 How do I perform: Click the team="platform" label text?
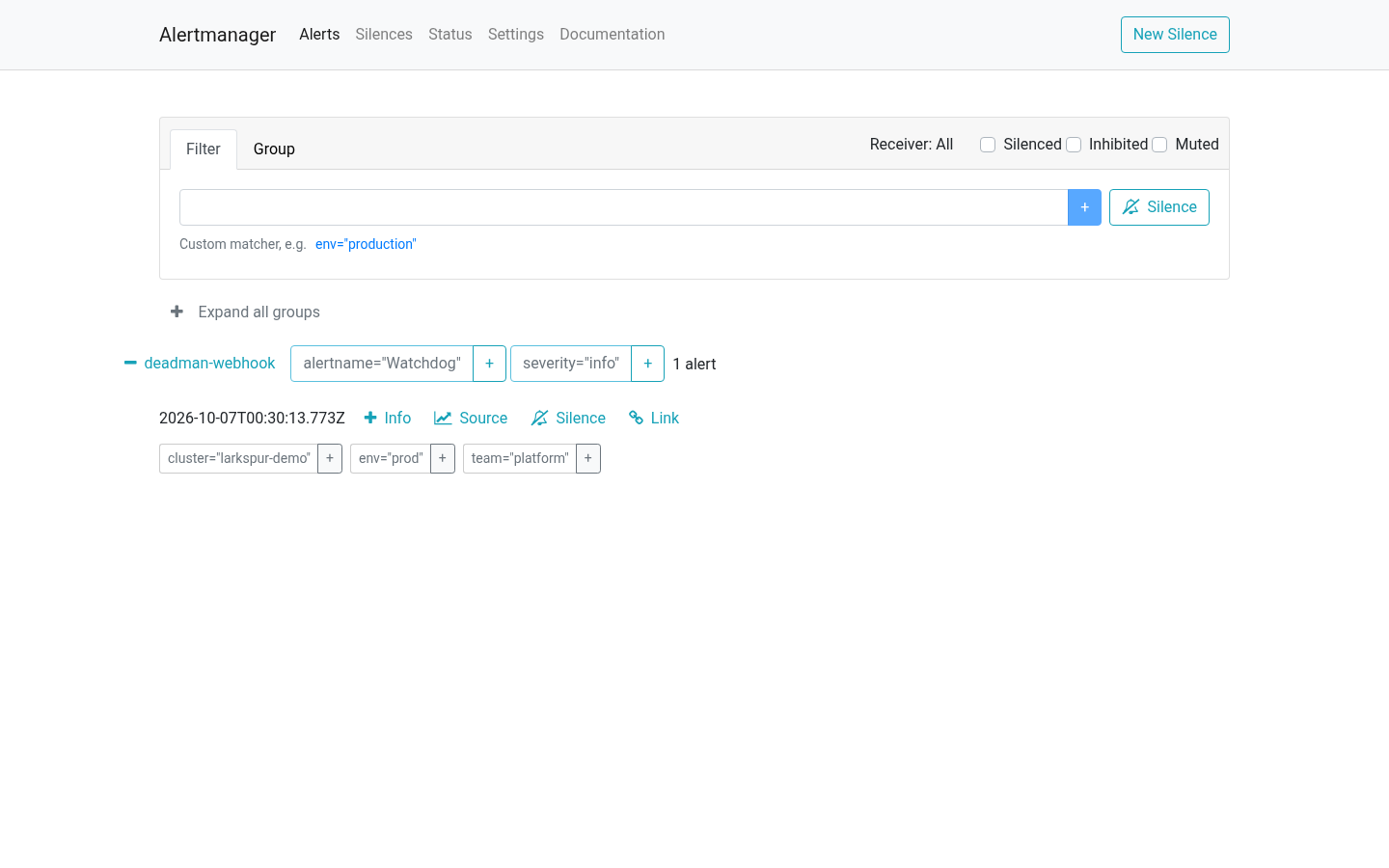click(520, 458)
